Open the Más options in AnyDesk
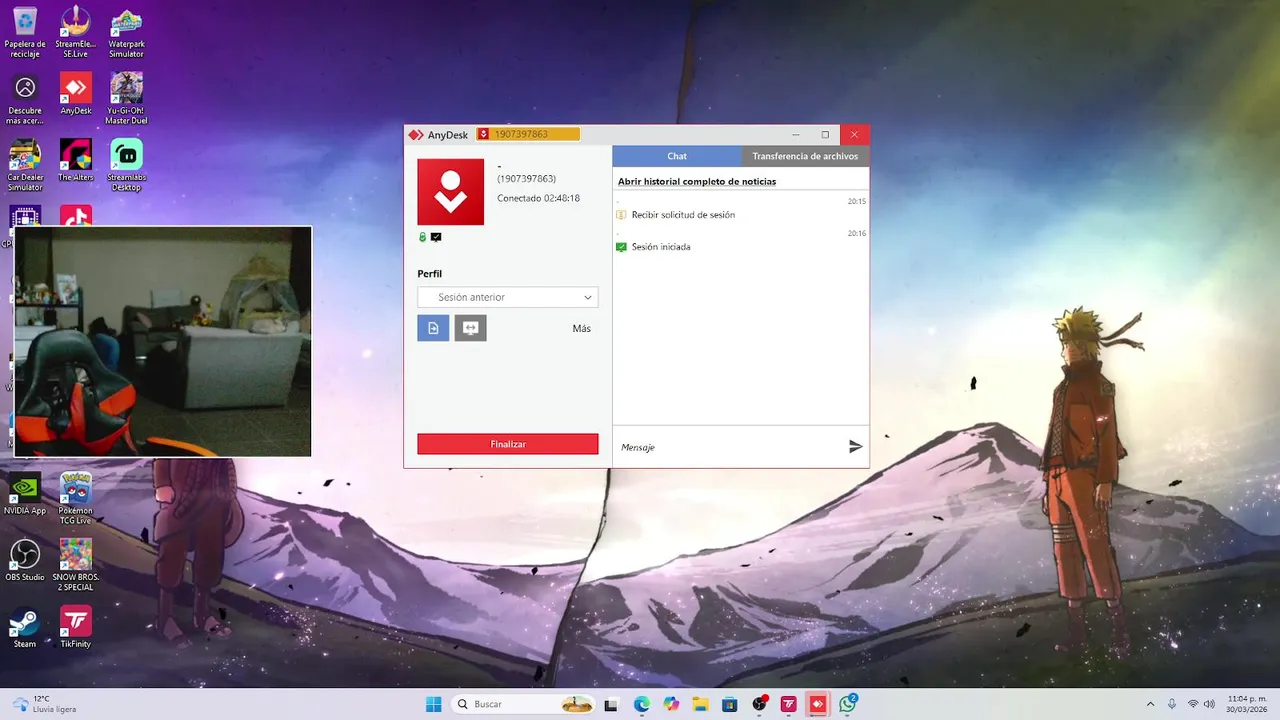 (x=581, y=328)
